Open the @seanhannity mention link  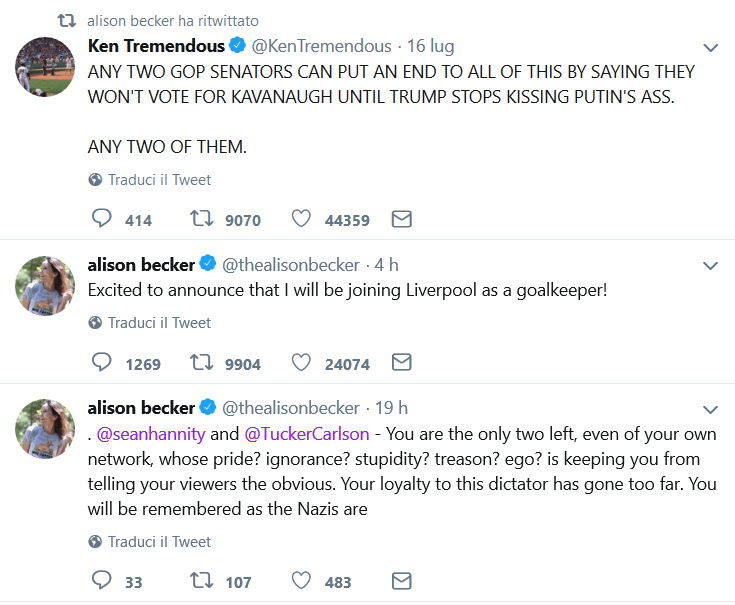tap(151, 434)
